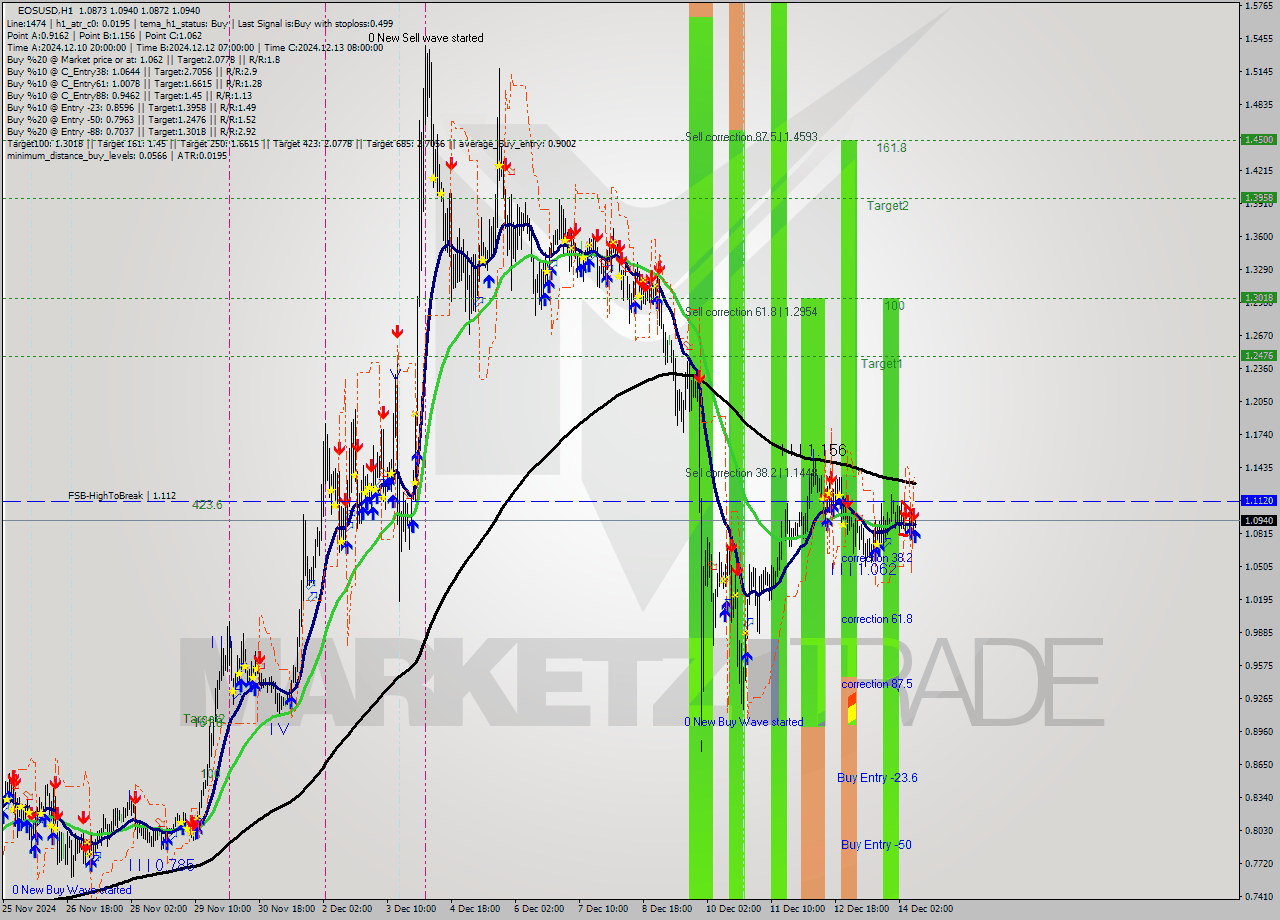Click the '14 Dec 02:00' time label

925,909
